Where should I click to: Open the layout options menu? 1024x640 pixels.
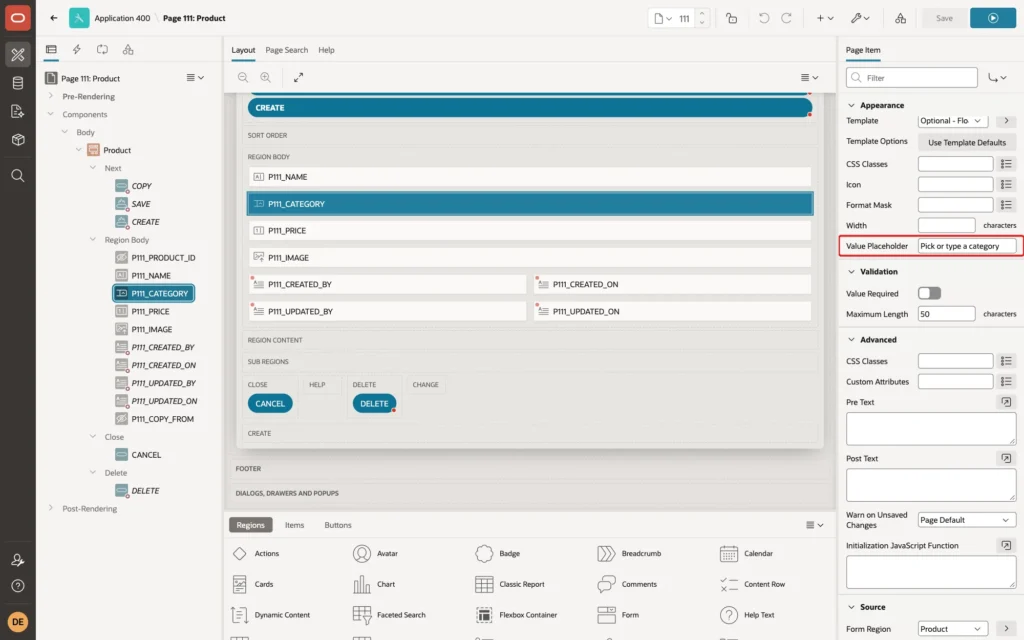tap(809, 77)
